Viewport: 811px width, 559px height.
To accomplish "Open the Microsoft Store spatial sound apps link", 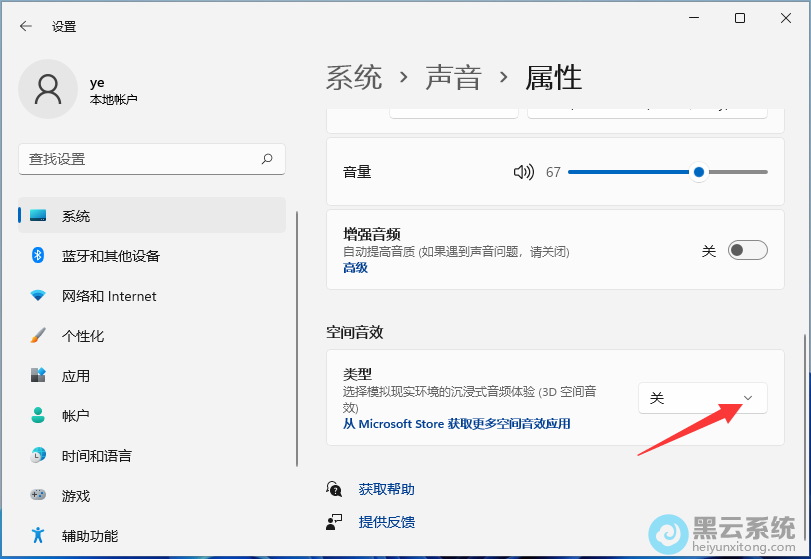I will pyautogui.click(x=457, y=424).
